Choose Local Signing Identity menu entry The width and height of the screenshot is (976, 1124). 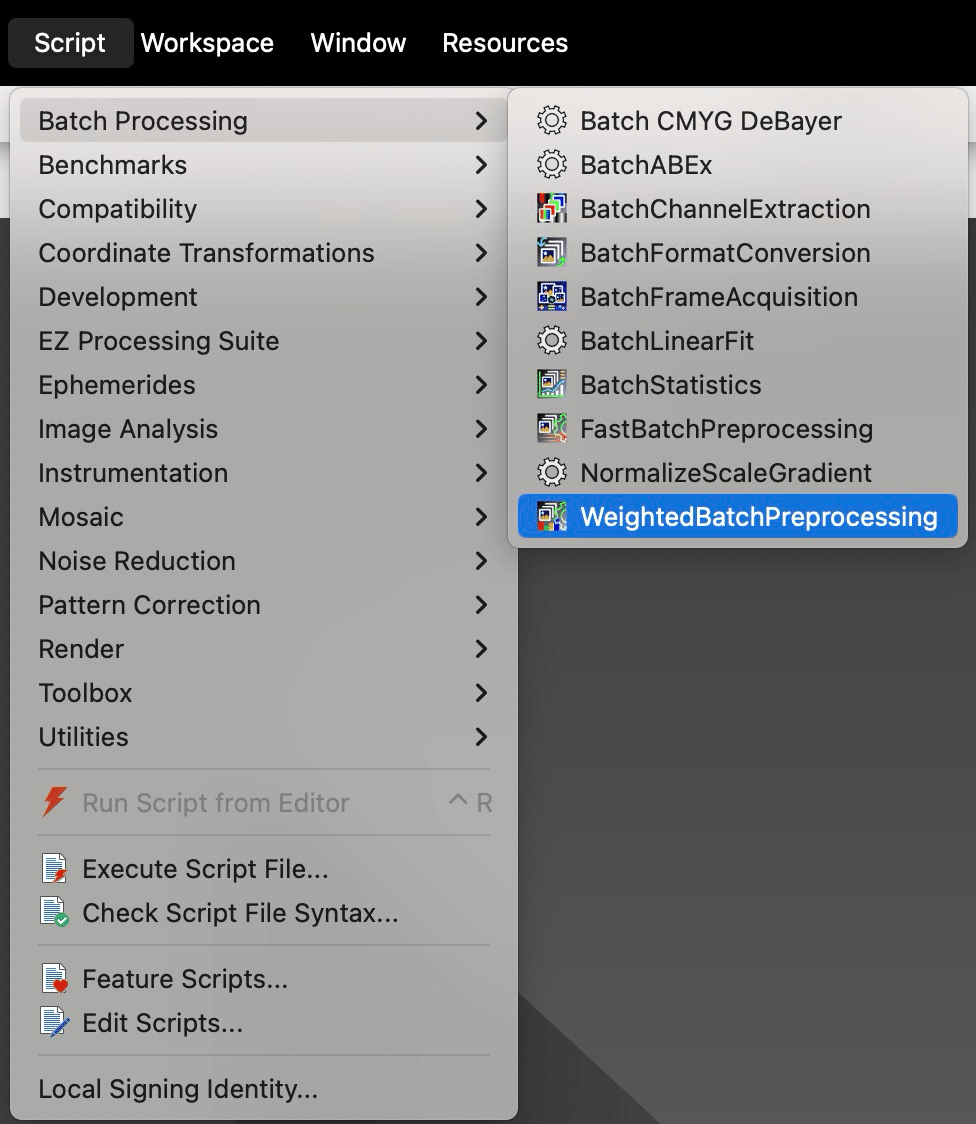(x=178, y=1089)
